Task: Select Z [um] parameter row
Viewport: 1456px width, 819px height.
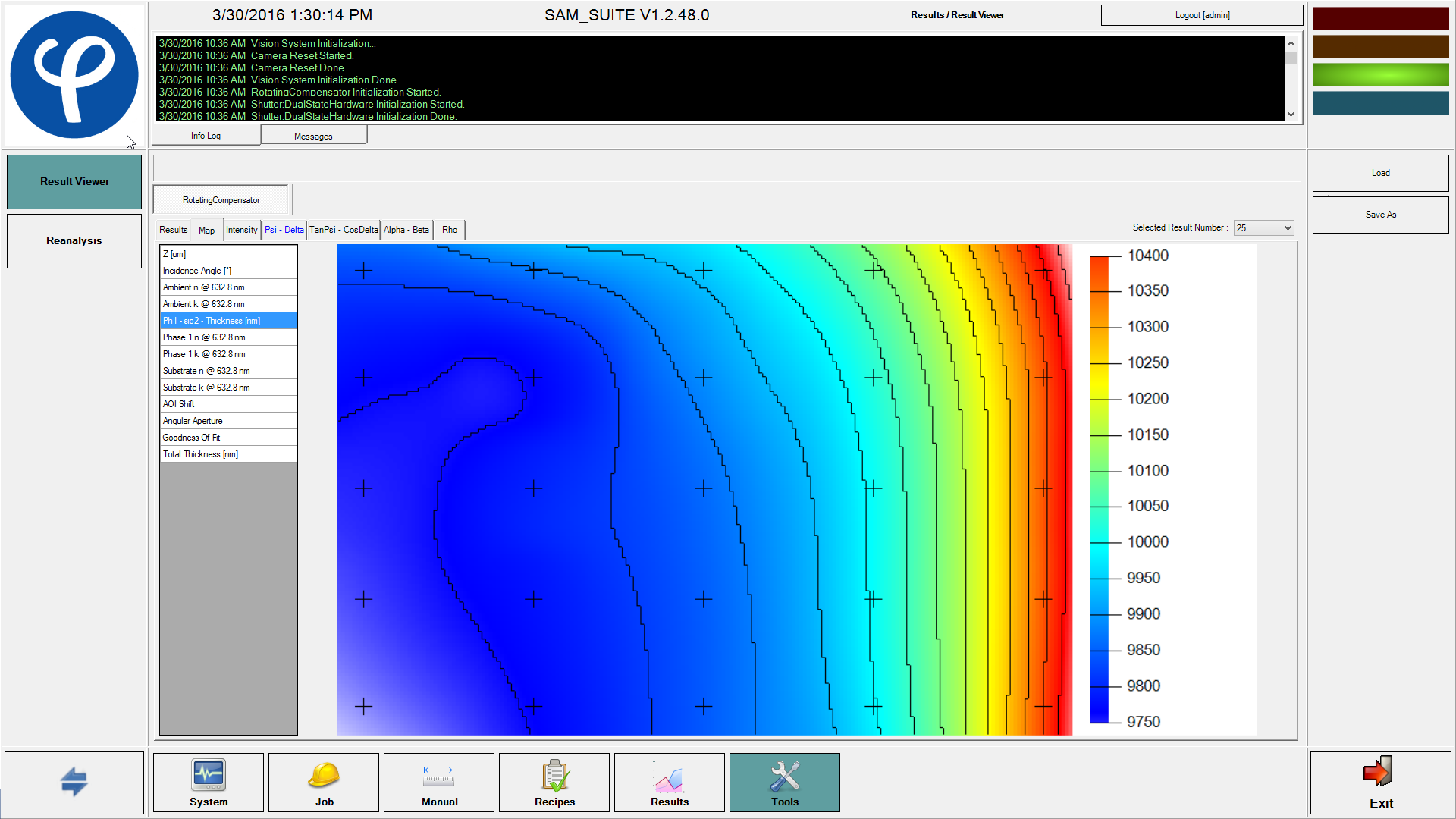Action: (228, 254)
